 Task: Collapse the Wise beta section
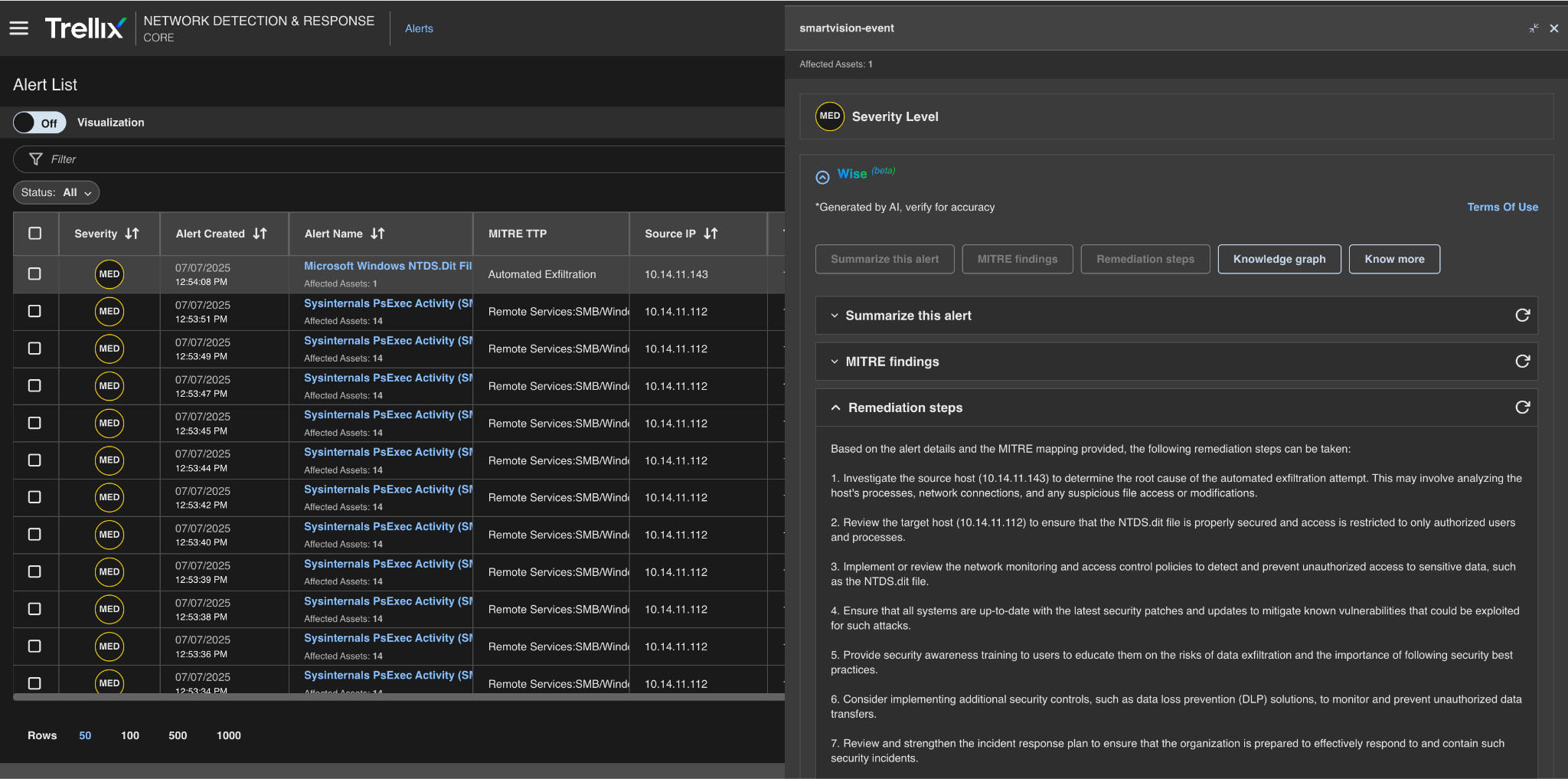coord(822,177)
